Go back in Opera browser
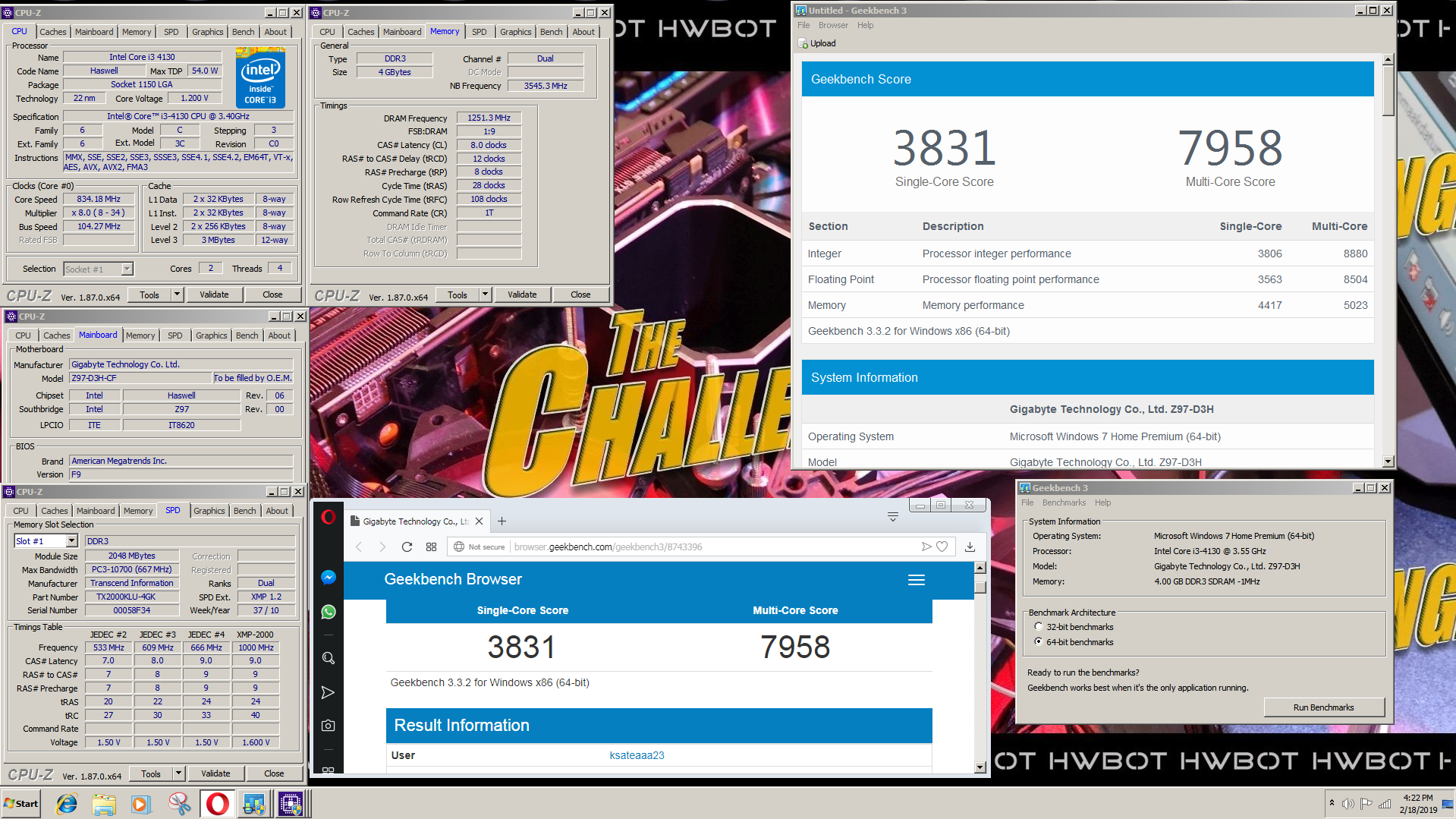Image resolution: width=1456 pixels, height=819 pixels. 359,547
